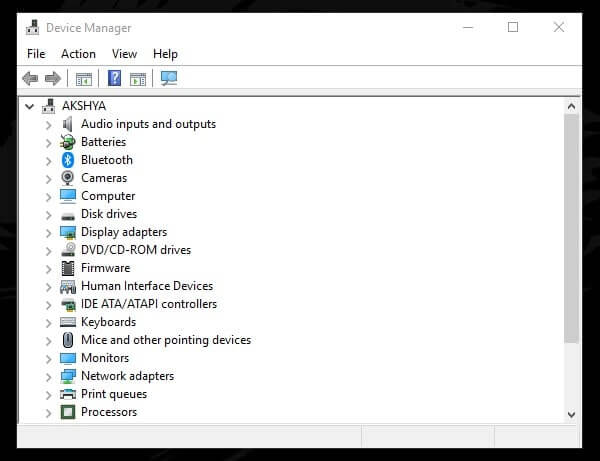Screen dimensions: 600x461
Task: Click the Monitors category icon
Action: (x=68, y=358)
